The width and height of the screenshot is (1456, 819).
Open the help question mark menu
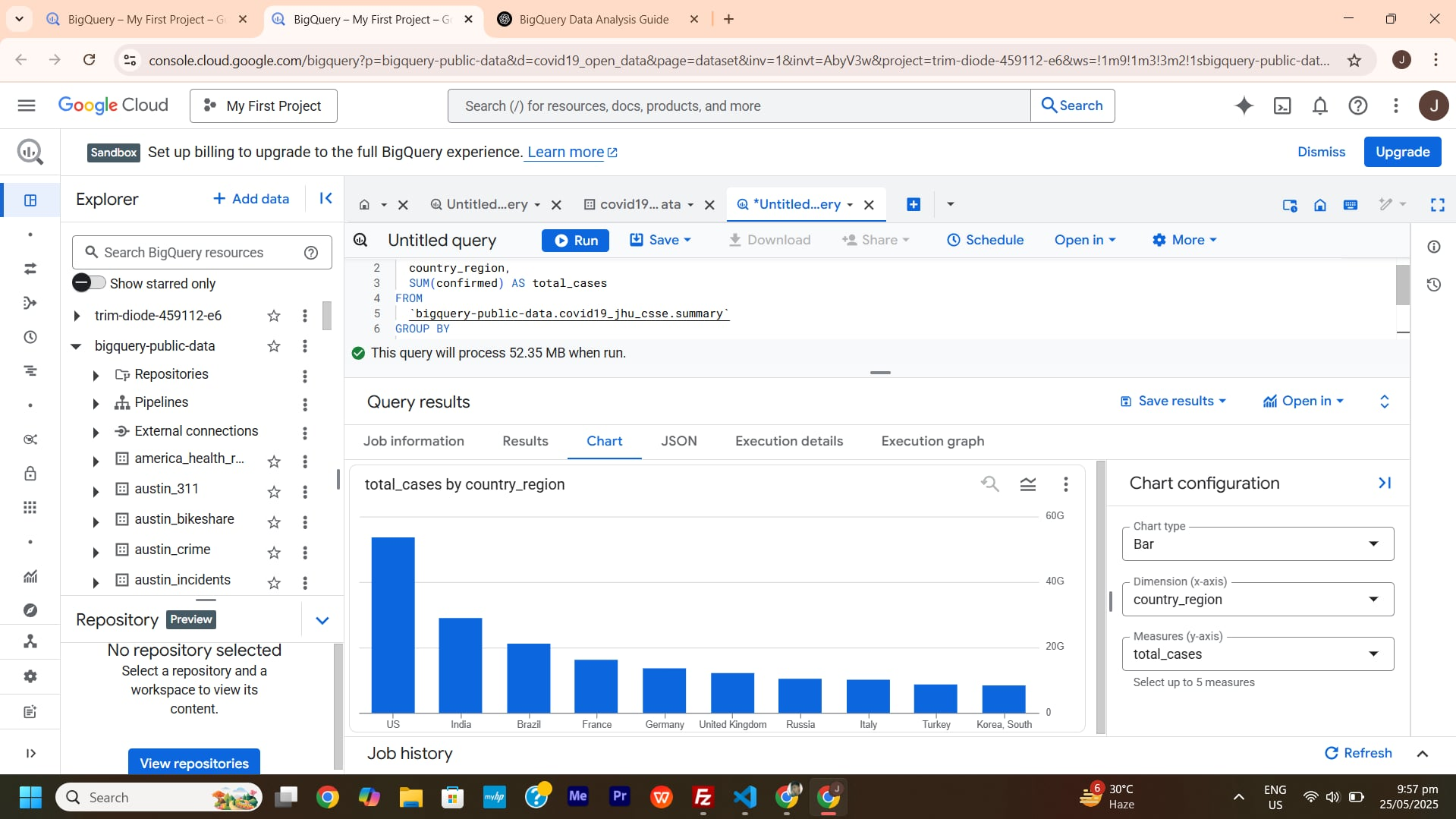pyautogui.click(x=1358, y=106)
